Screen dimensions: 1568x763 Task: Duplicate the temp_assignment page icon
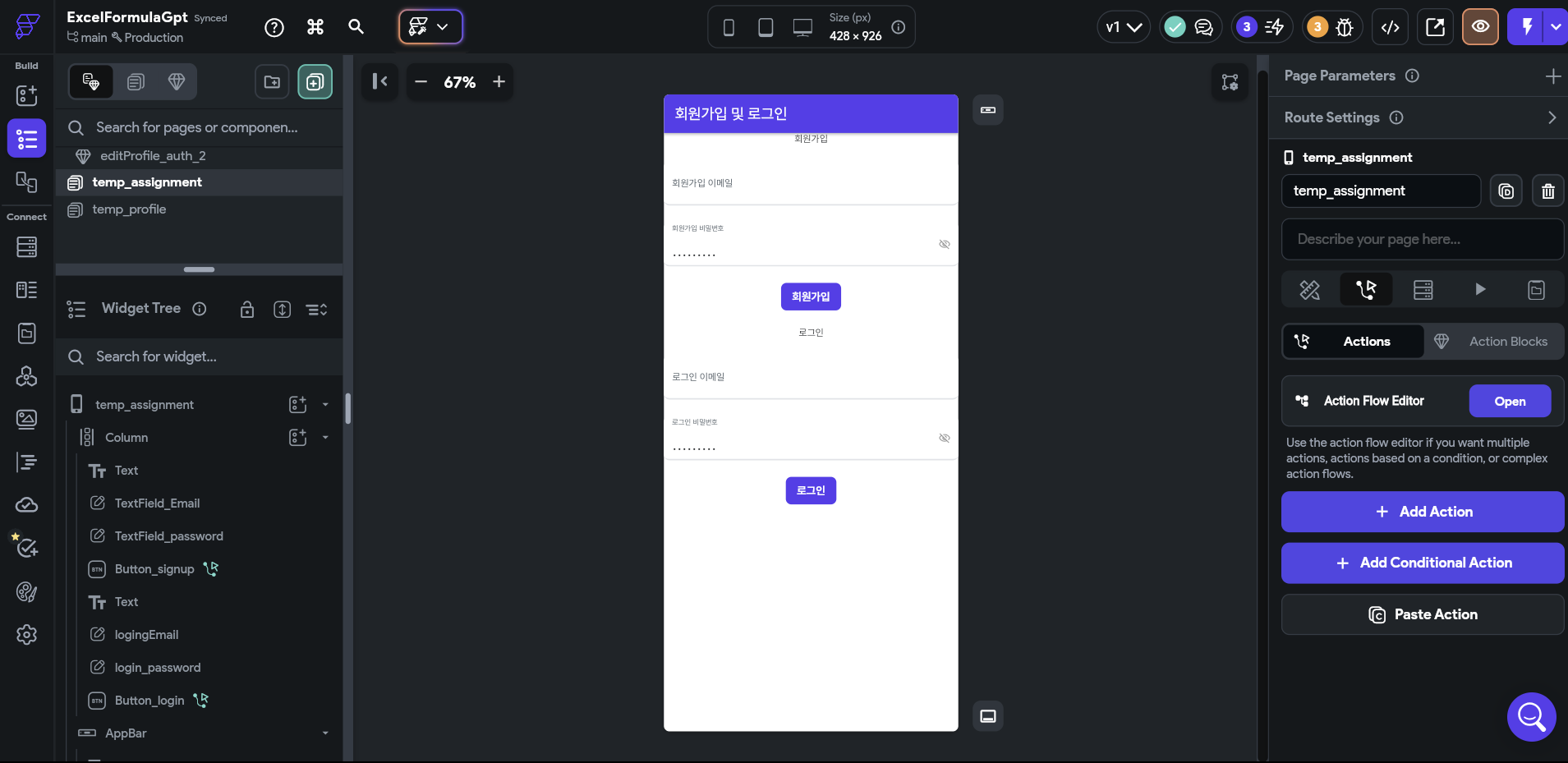click(x=1506, y=191)
